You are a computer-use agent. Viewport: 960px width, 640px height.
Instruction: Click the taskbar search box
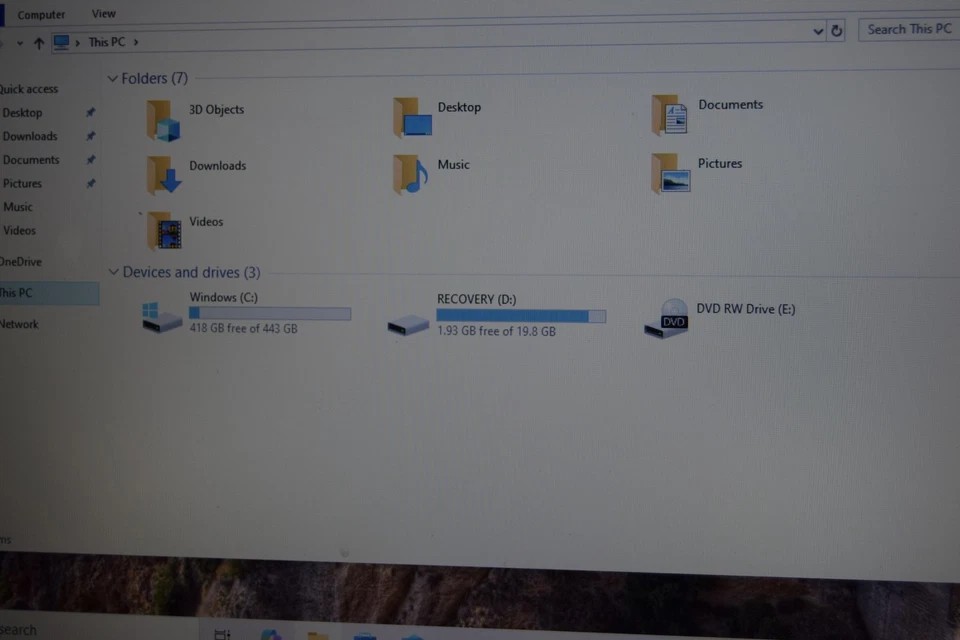[x=98, y=630]
